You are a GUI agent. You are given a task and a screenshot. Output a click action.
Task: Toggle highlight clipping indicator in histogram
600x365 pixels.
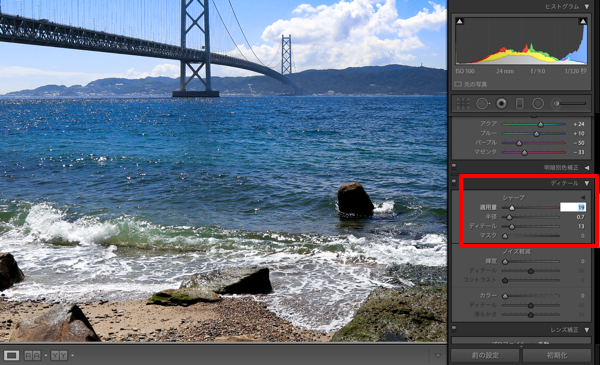pos(583,21)
